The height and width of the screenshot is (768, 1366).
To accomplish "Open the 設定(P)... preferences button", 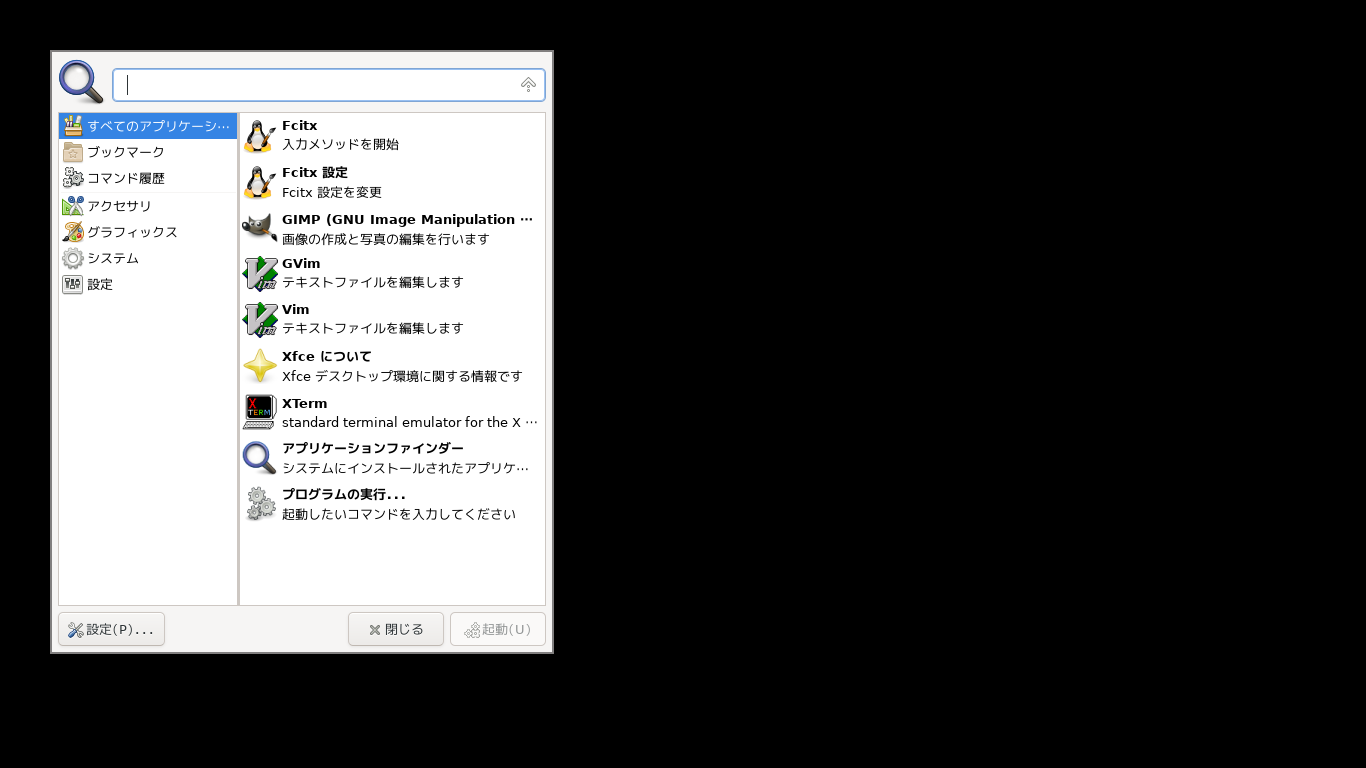I will 111,629.
